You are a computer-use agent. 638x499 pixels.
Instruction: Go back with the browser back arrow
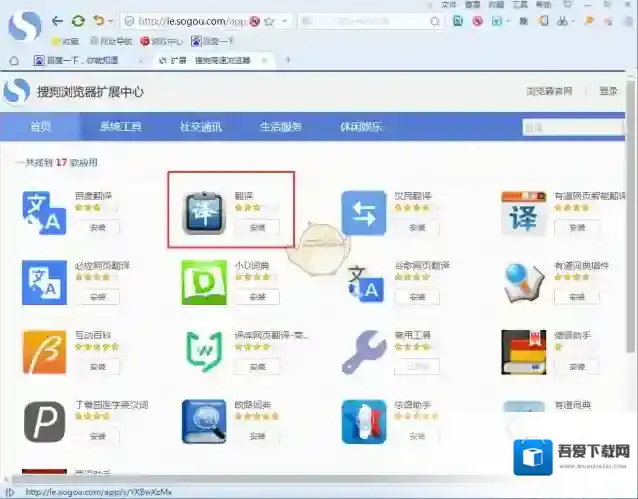(x=57, y=21)
